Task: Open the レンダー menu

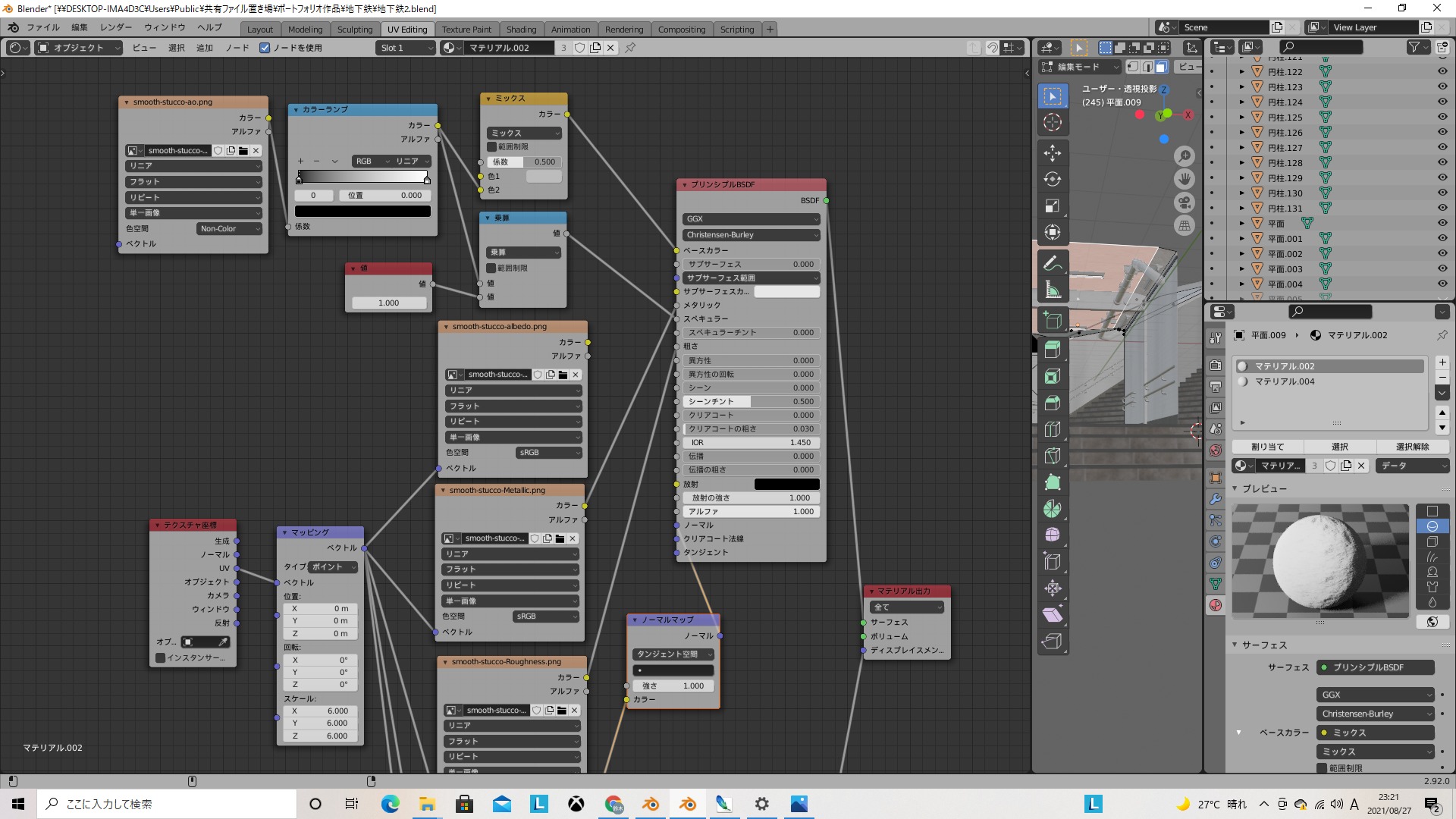Action: 116,27
